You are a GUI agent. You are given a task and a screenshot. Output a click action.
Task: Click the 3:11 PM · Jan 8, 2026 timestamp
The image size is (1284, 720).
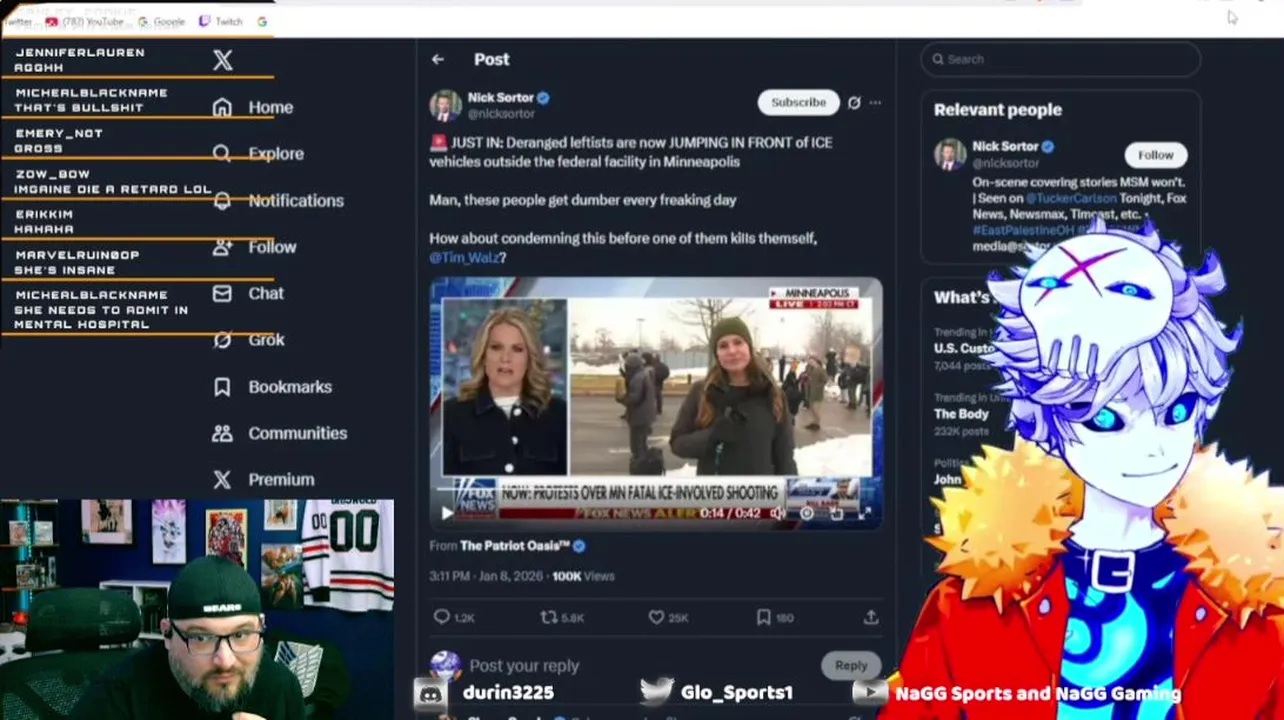coord(487,576)
